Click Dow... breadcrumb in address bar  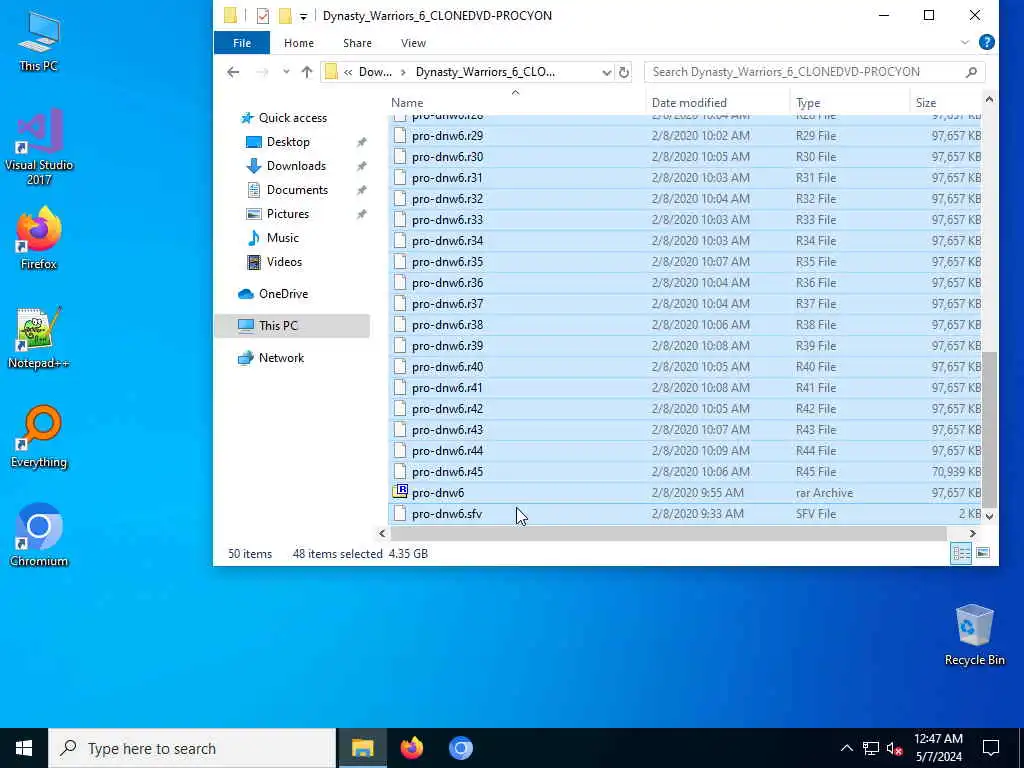click(376, 72)
